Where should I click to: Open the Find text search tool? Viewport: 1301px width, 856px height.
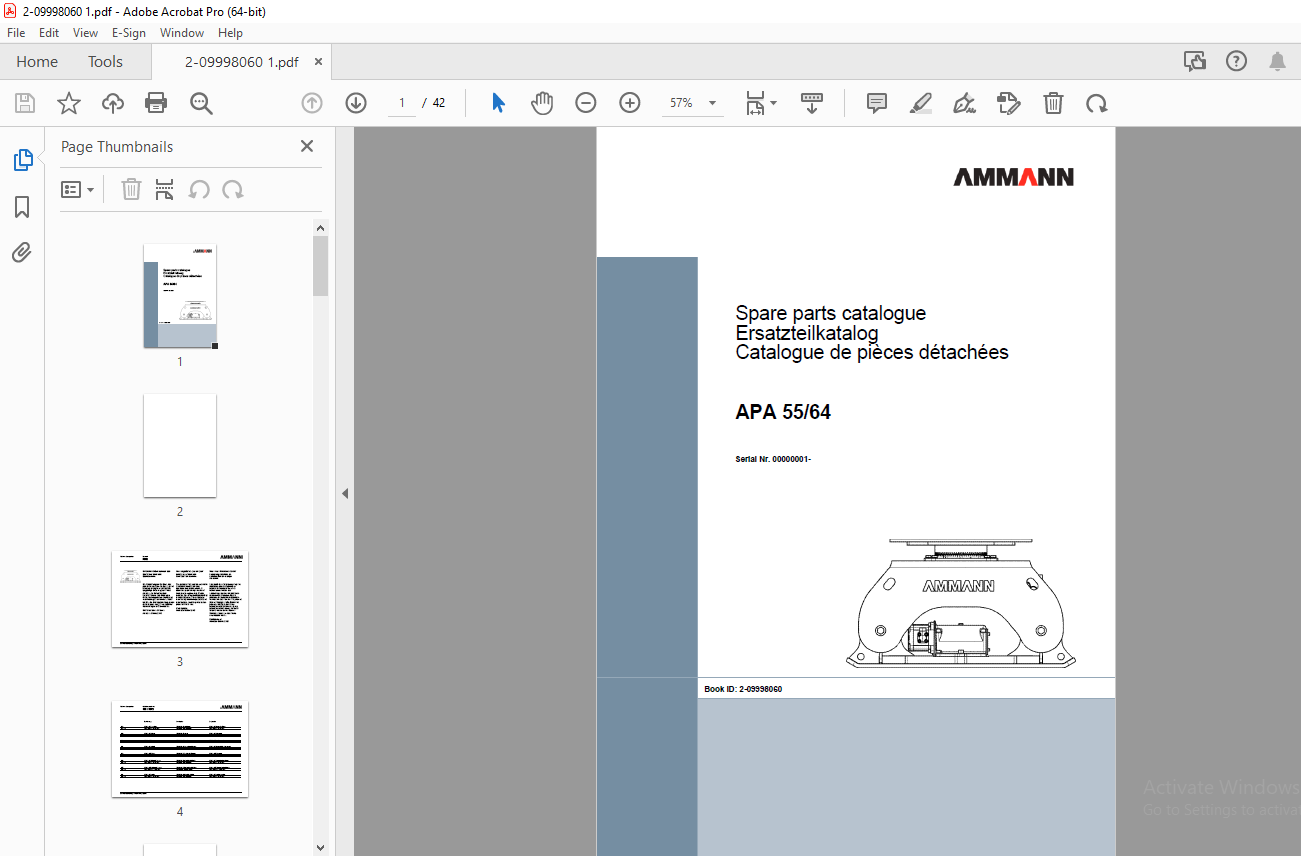pyautogui.click(x=201, y=103)
